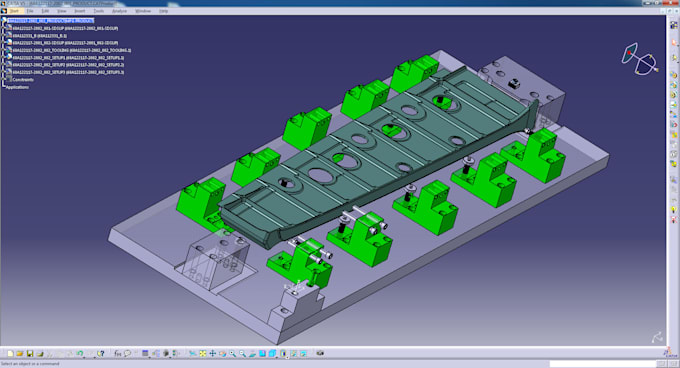The width and height of the screenshot is (680, 368).
Task: Click the 3D compass in the viewport
Action: coord(640,59)
